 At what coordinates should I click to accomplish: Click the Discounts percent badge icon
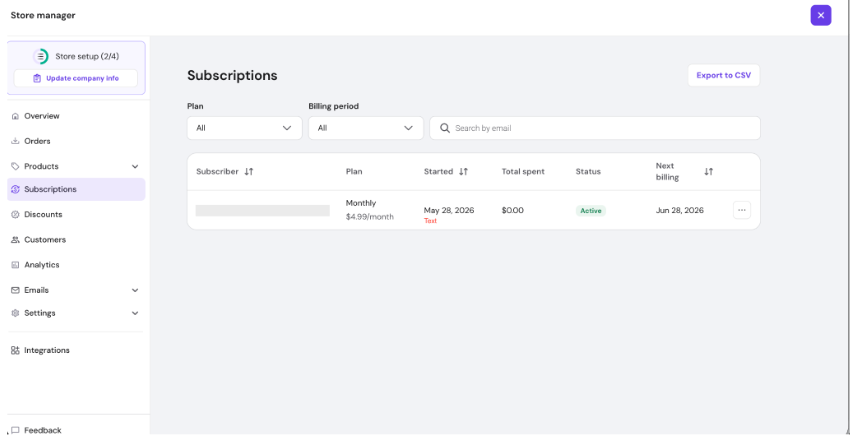(15, 214)
